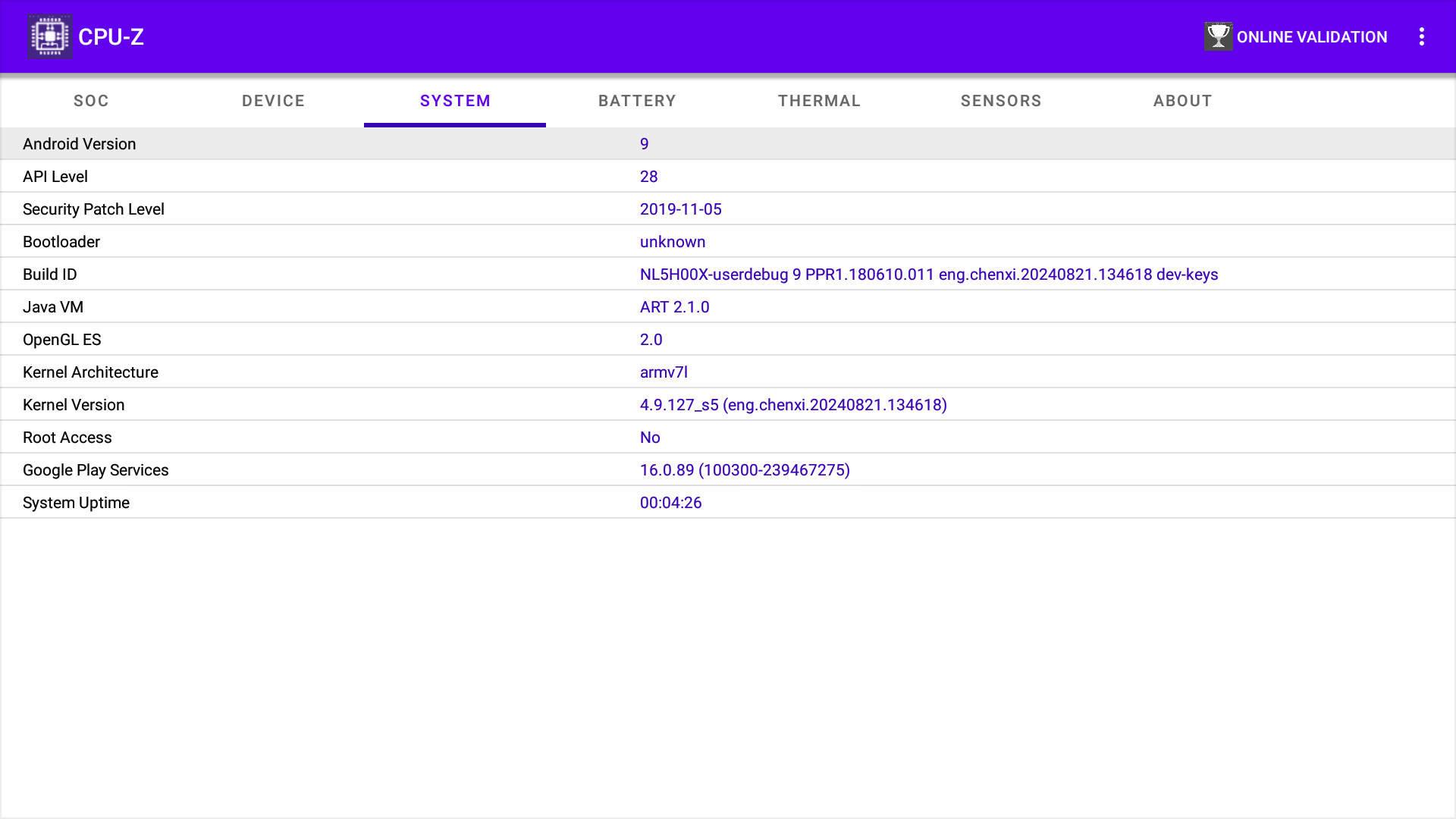The height and width of the screenshot is (819, 1456).
Task: Click the CPU-Z chip logo icon
Action: click(x=49, y=36)
